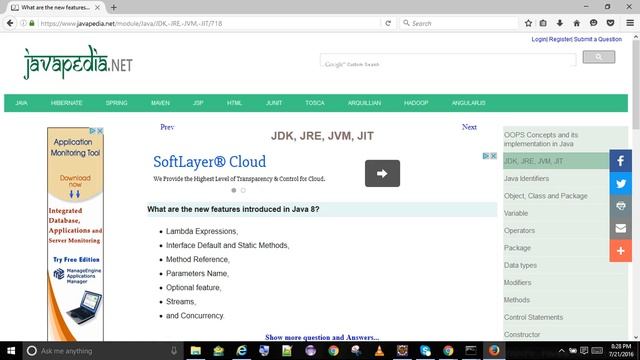Print page using the share-bar printer icon

[620, 206]
